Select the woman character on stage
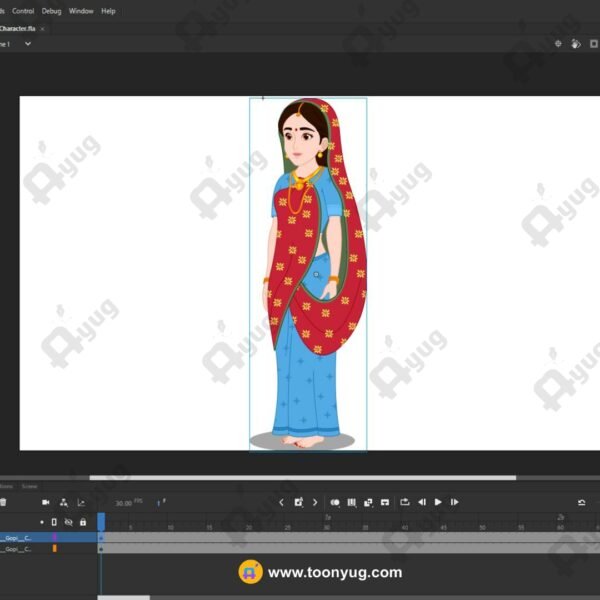 coord(308,274)
